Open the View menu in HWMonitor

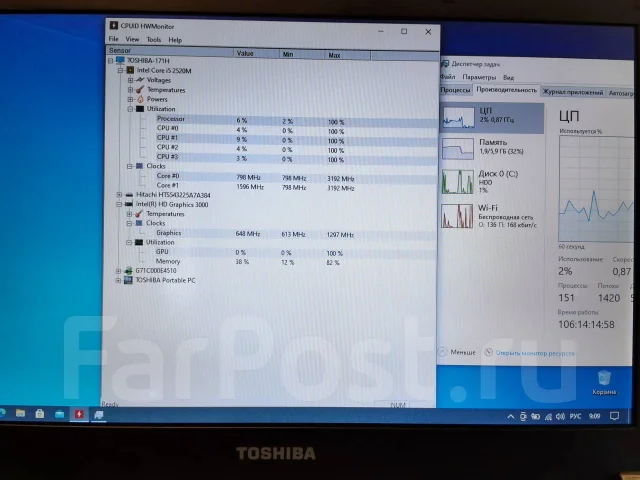132,40
